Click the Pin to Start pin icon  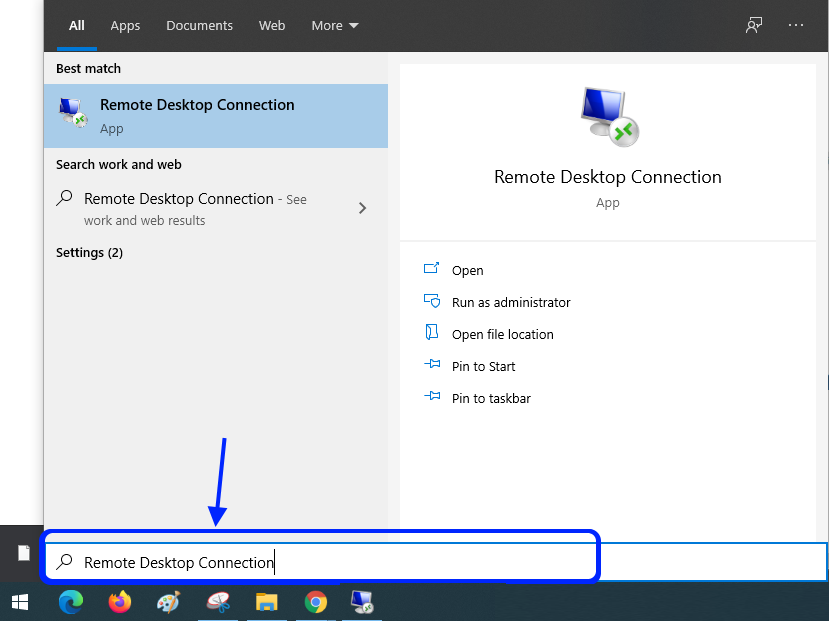[x=432, y=364]
